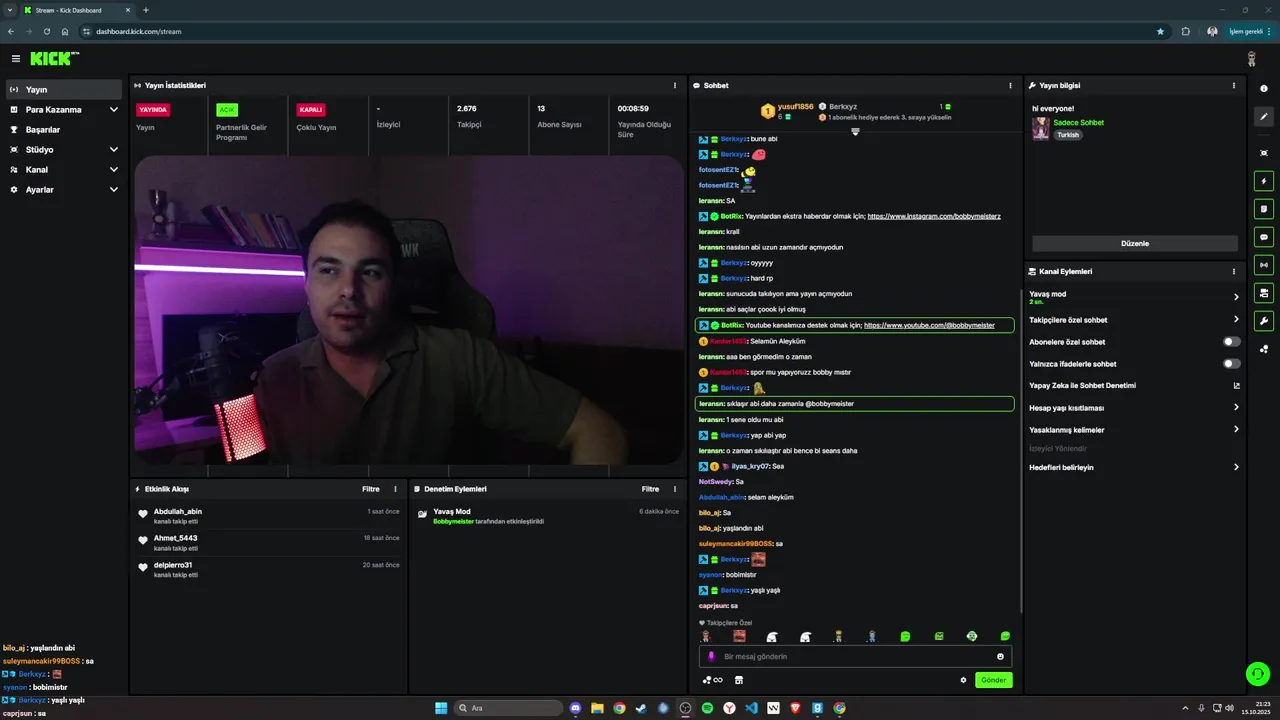Open Kanal Eylemleri panel three-dot menu

coord(1234,271)
